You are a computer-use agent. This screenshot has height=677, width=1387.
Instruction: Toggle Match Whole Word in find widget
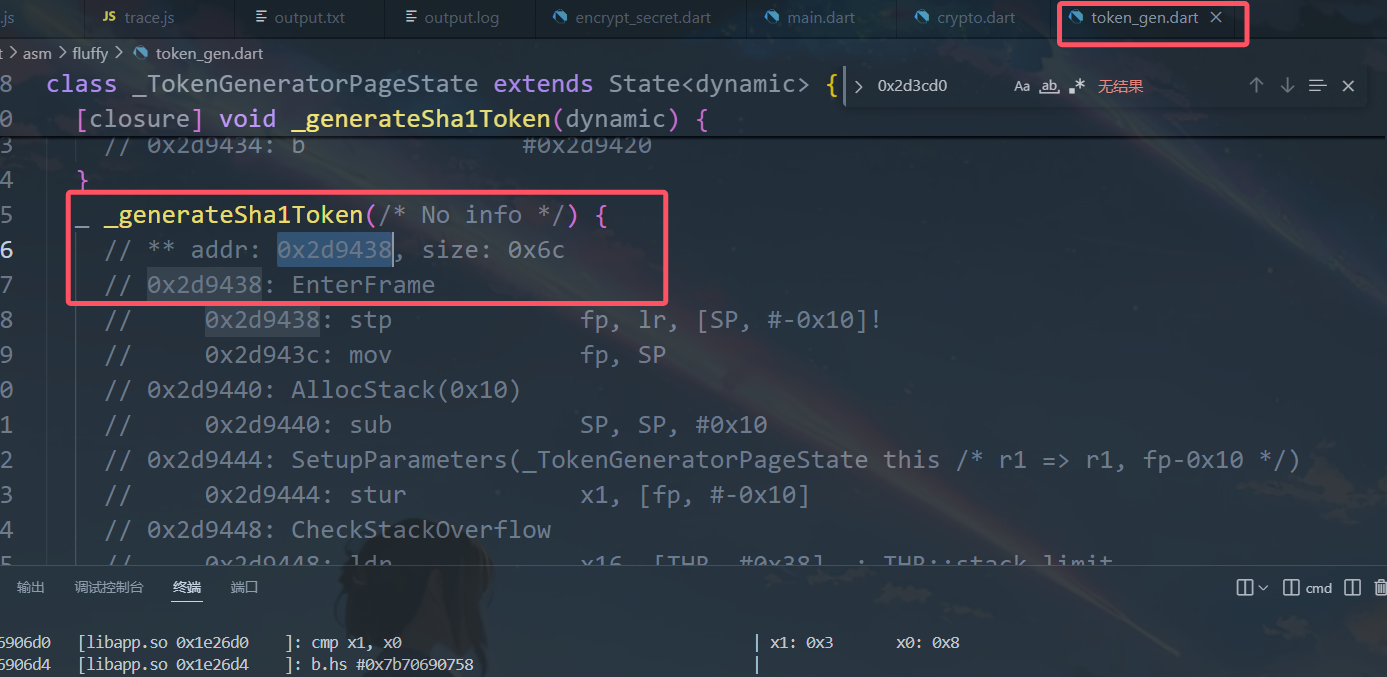(x=1049, y=86)
